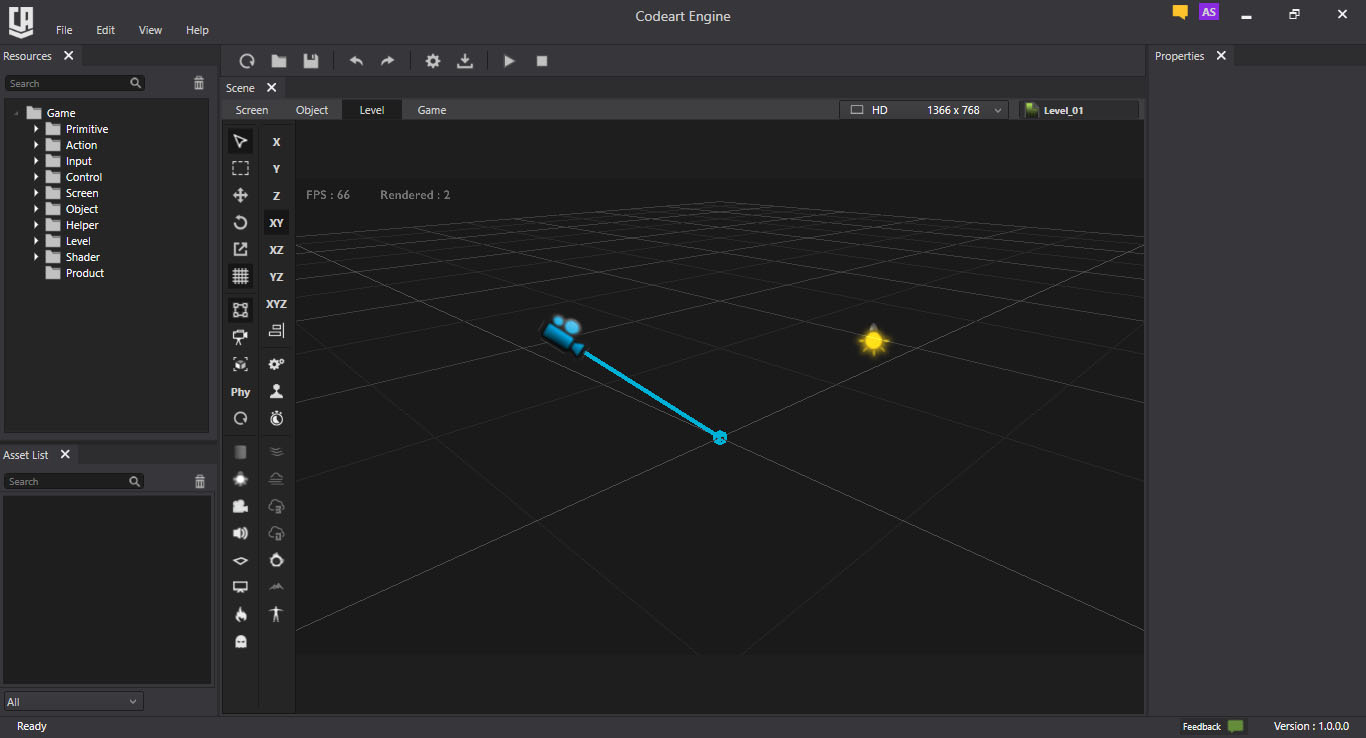This screenshot has height=738, width=1366.
Task: Click the stopwatch timer icon
Action: tap(276, 418)
